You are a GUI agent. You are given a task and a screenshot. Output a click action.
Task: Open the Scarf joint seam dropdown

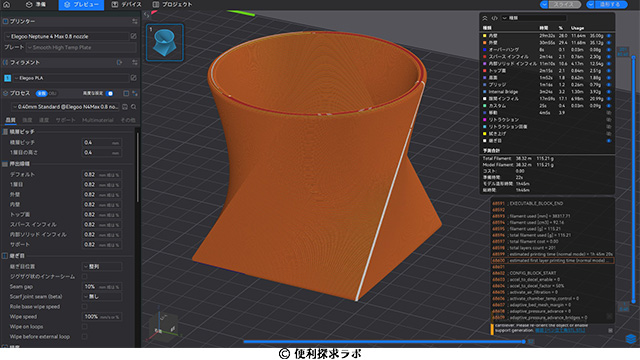(102, 297)
